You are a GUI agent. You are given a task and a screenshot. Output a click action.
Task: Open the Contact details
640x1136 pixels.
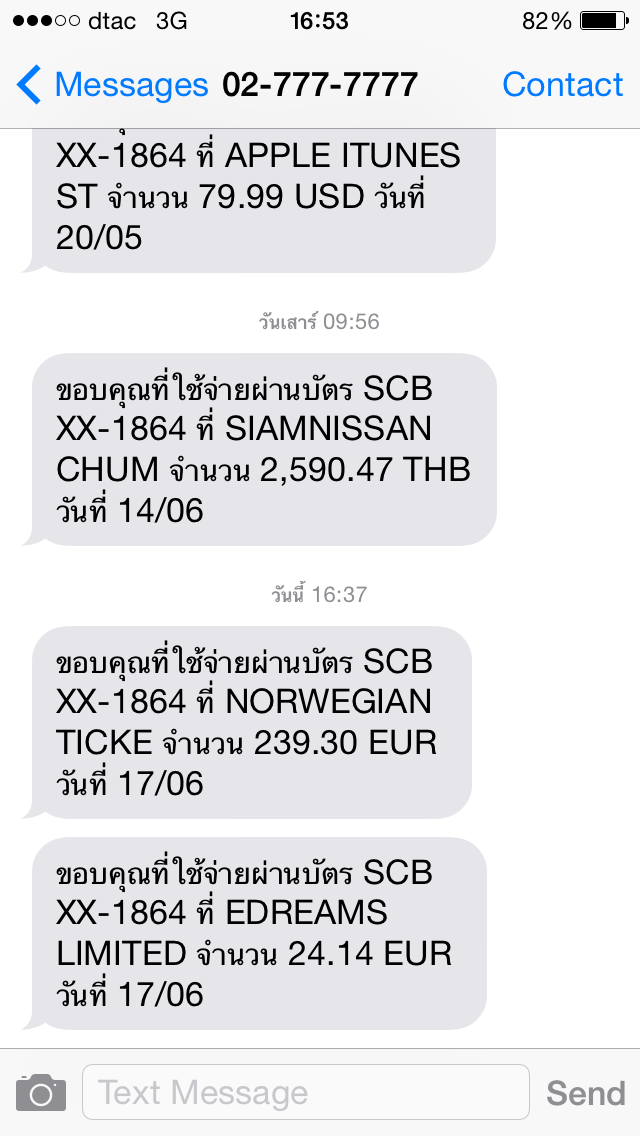562,85
